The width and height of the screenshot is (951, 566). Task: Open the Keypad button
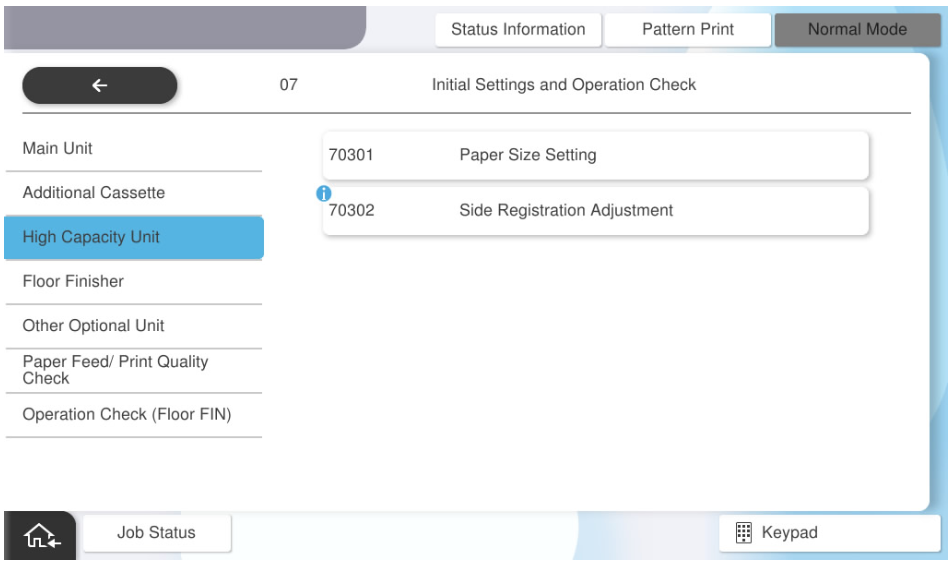(x=830, y=533)
